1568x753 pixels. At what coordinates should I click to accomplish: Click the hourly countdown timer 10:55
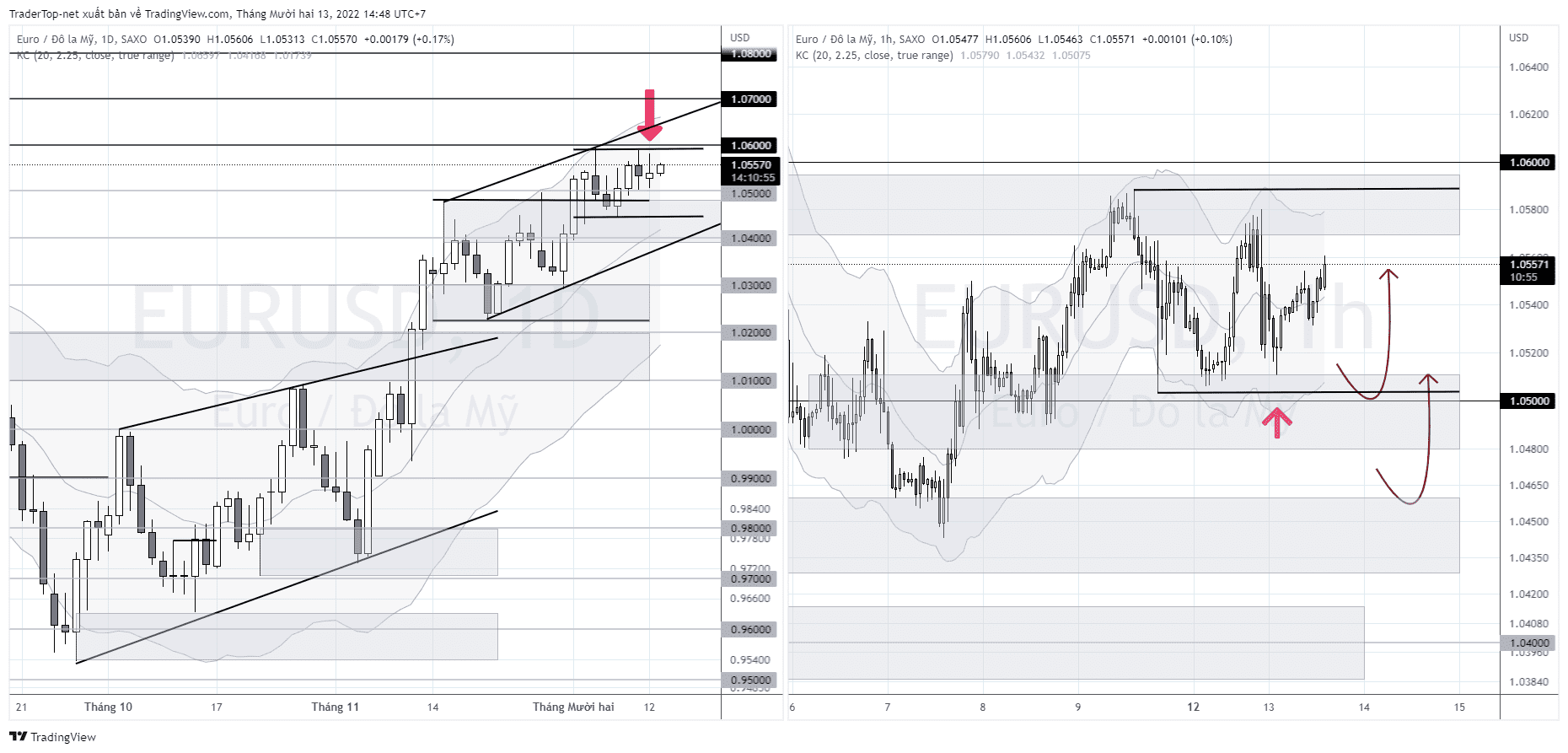(1523, 277)
